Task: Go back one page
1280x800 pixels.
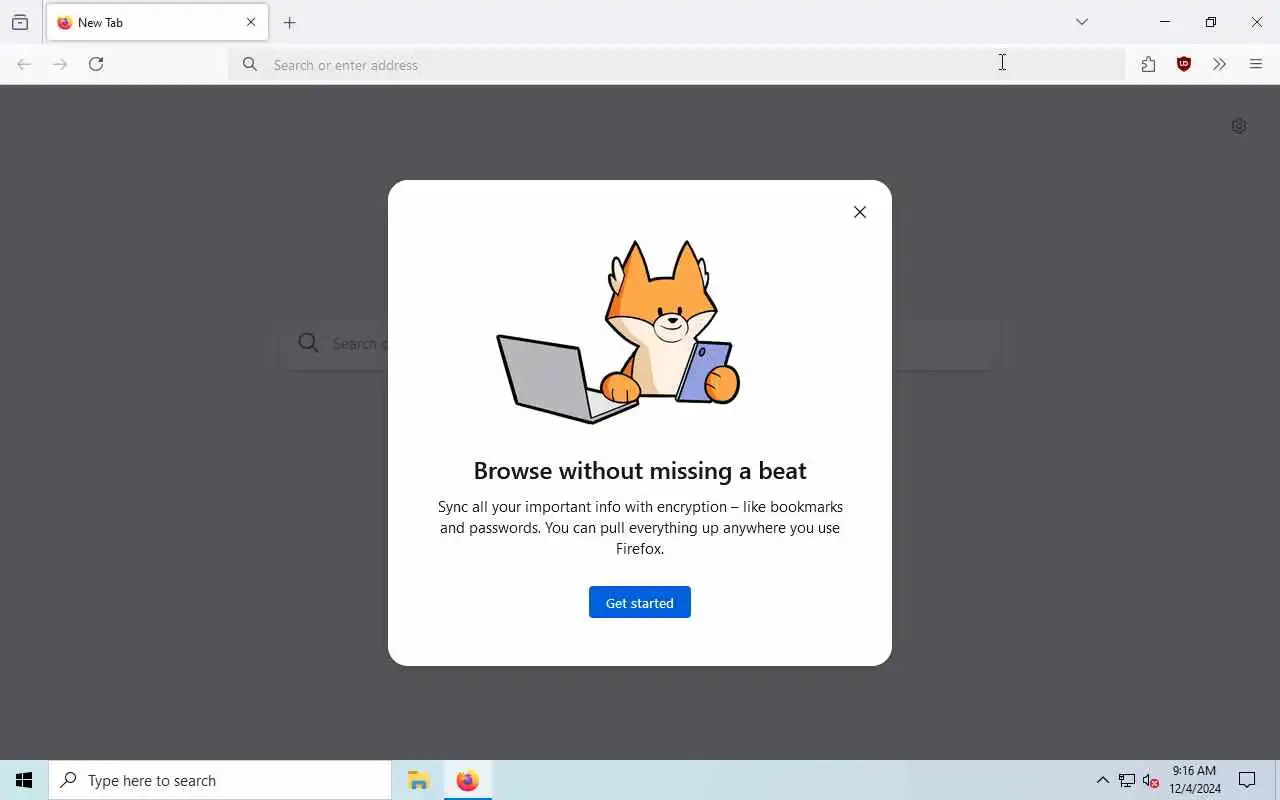Action: click(x=24, y=64)
